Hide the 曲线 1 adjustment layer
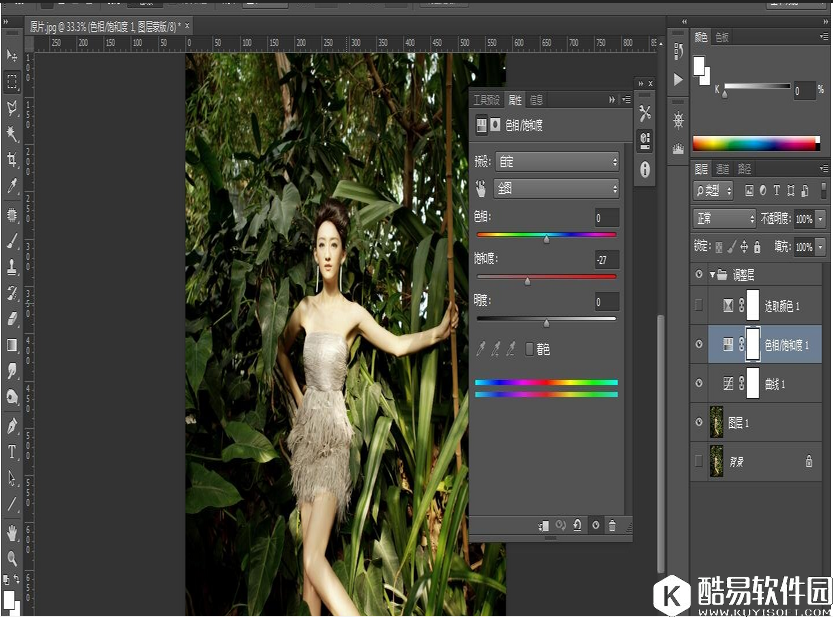The image size is (833, 617). (698, 381)
